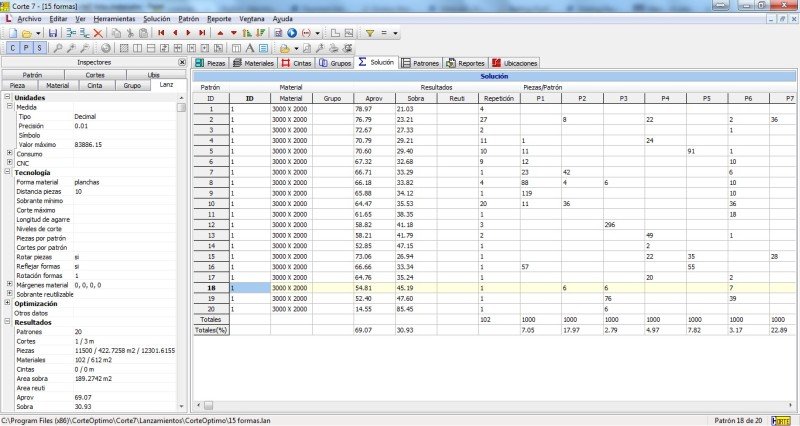Click the Aprov column header
The width and height of the screenshot is (800, 426).
(375, 98)
